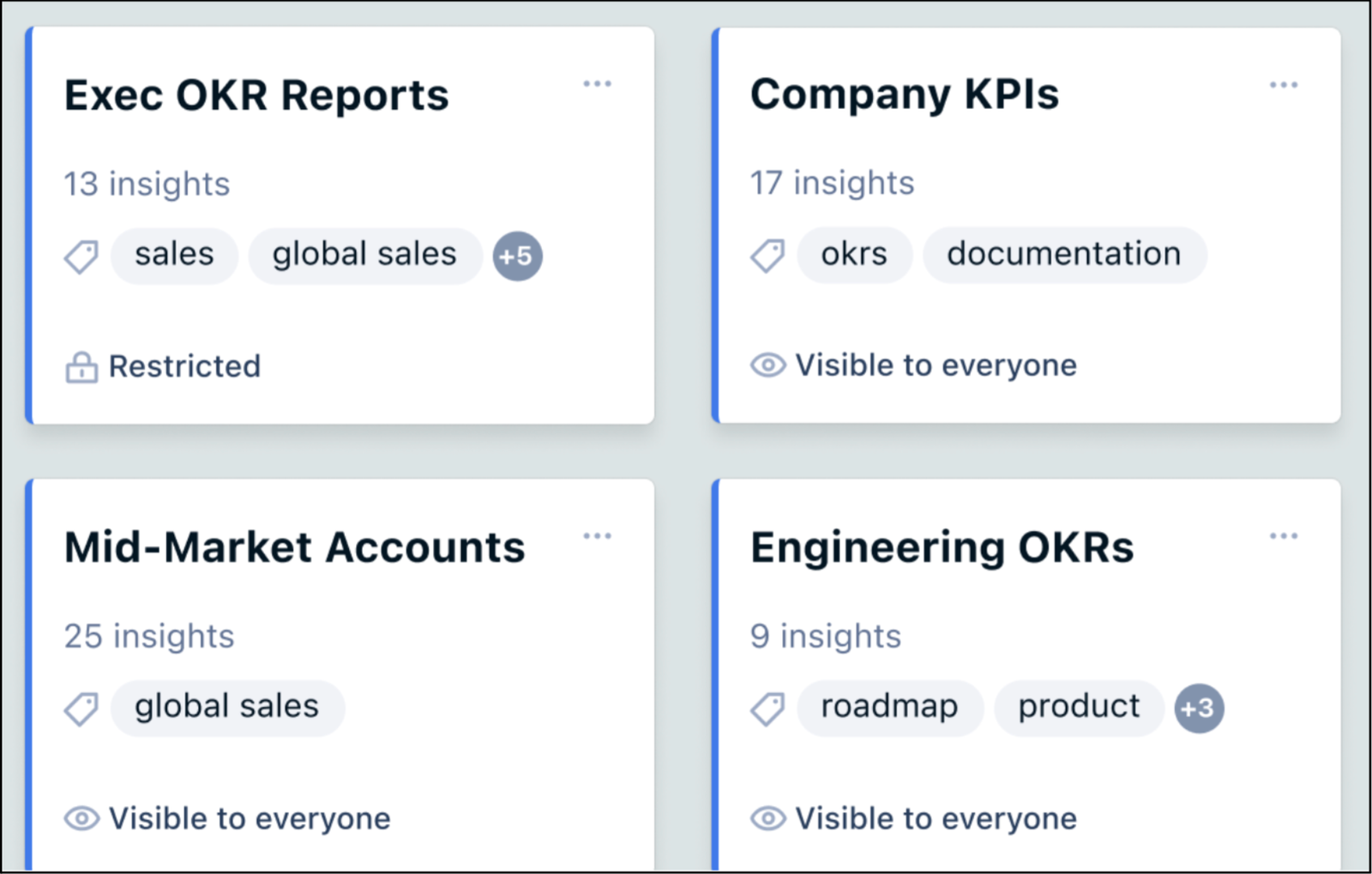Click the eye icon on Engineering OKRs card
1372x874 pixels.
tap(769, 818)
